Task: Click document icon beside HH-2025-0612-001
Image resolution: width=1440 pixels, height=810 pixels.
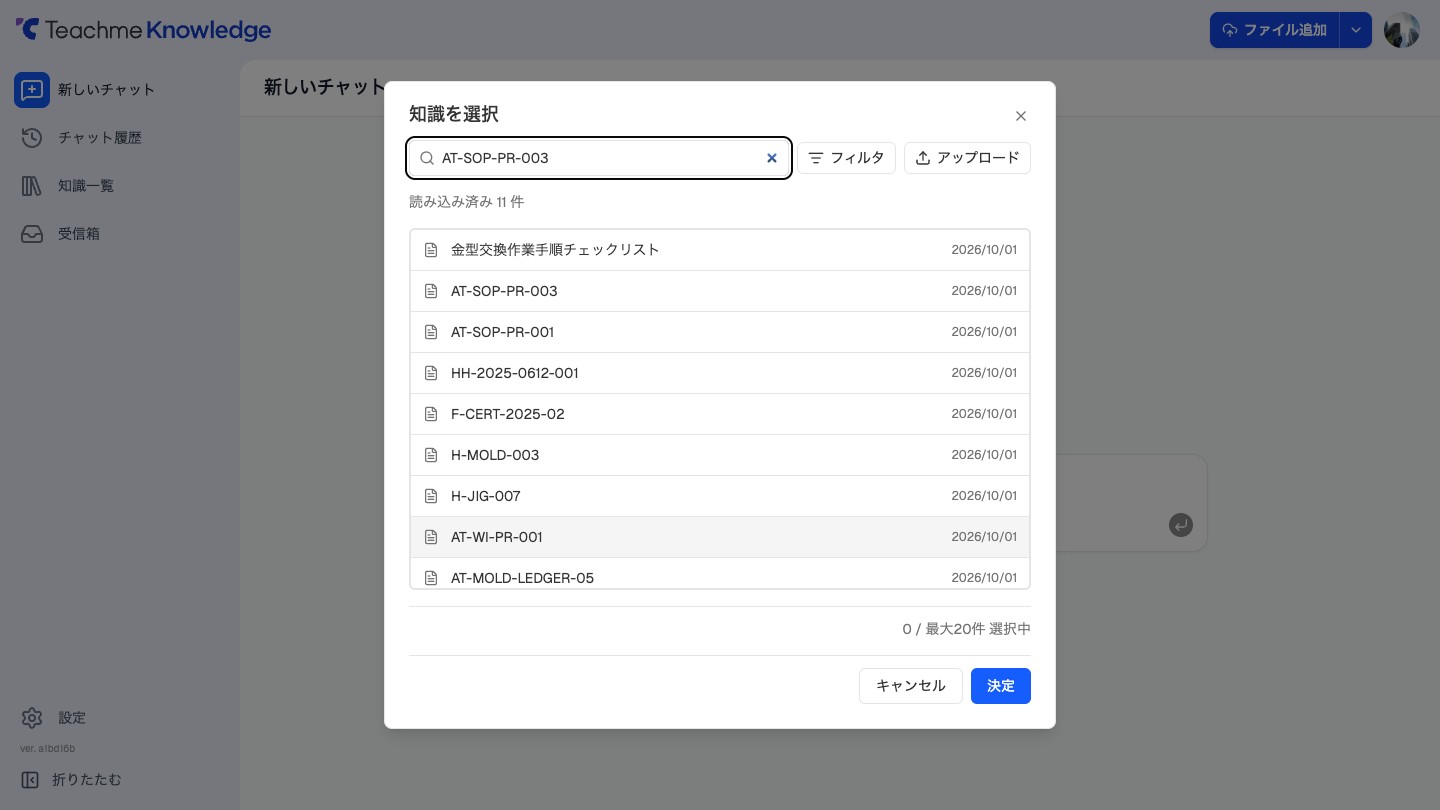Action: coord(431,373)
